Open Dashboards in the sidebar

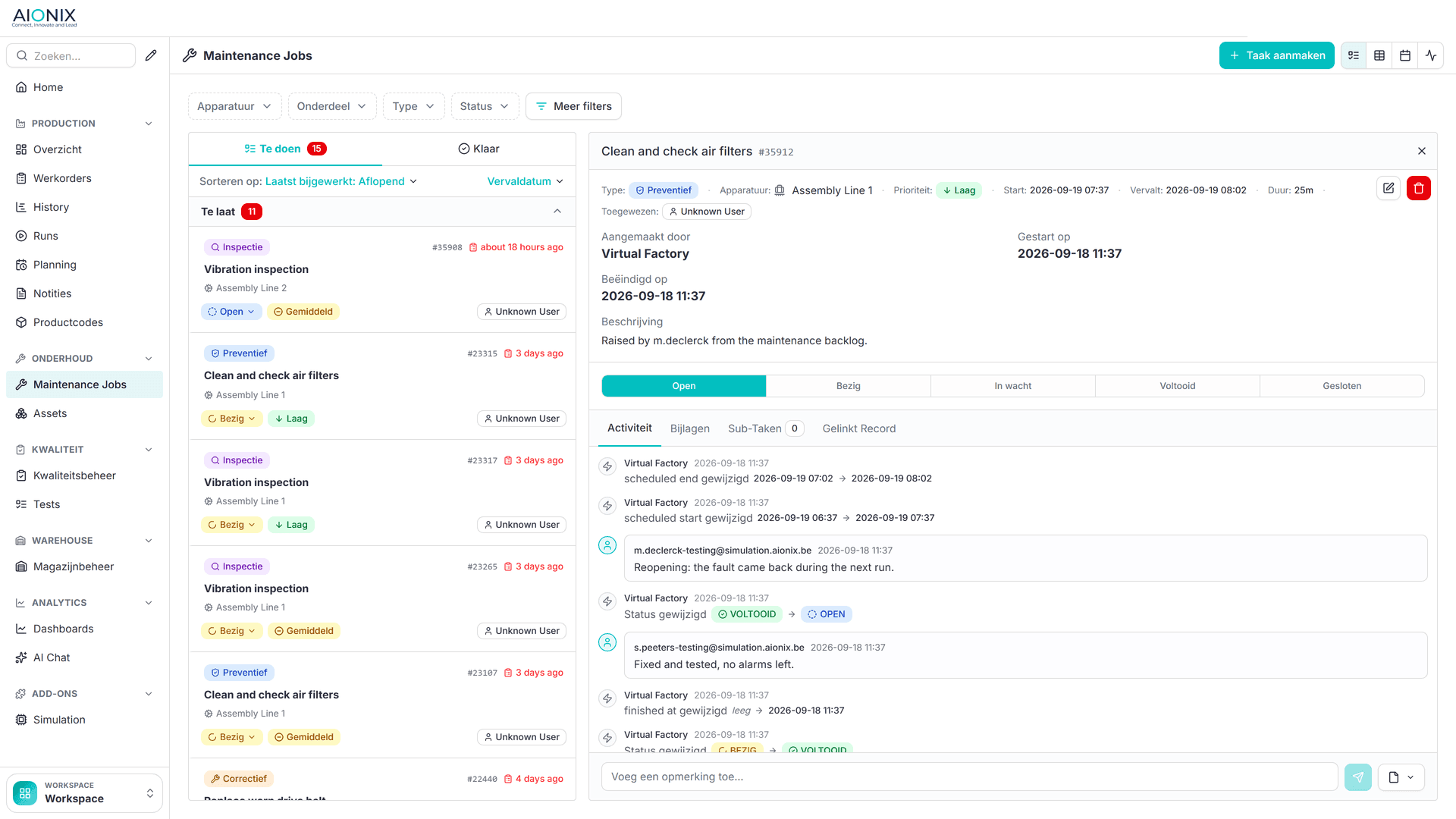coord(84,629)
